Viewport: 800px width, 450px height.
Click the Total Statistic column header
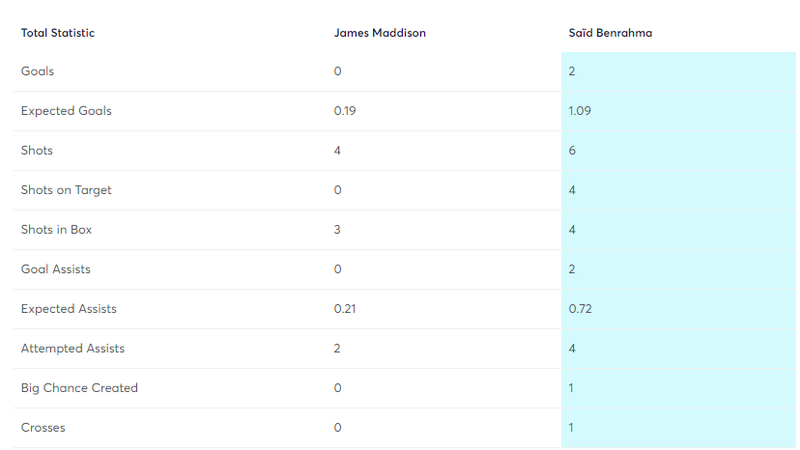58,33
